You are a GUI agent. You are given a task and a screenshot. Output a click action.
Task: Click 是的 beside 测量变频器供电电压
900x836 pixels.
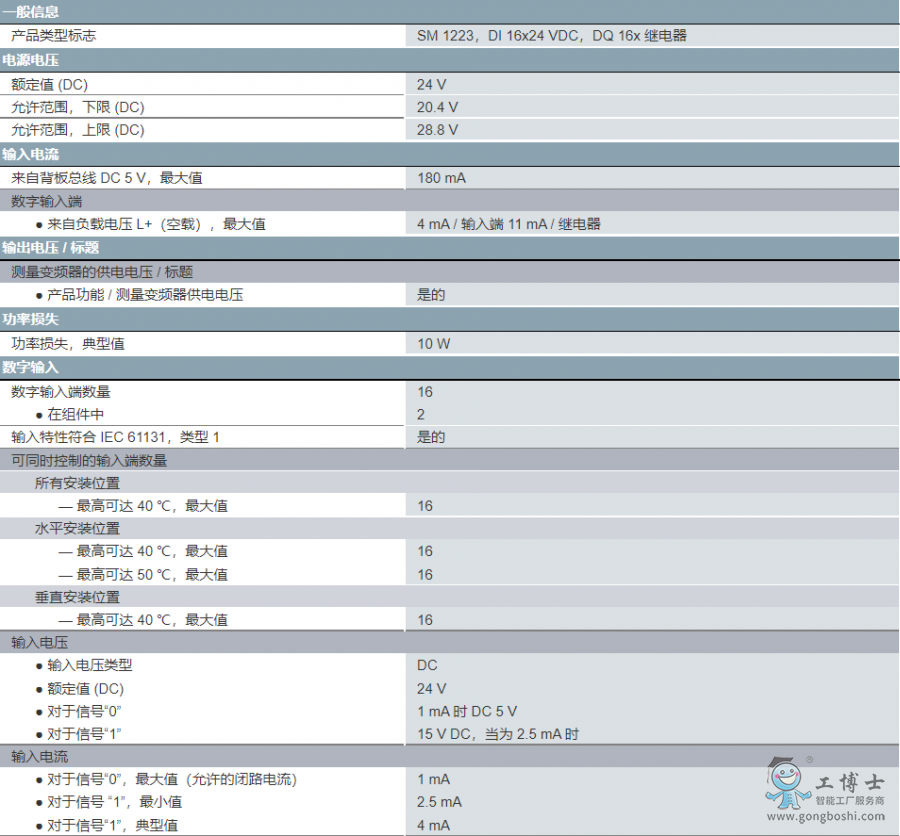431,295
